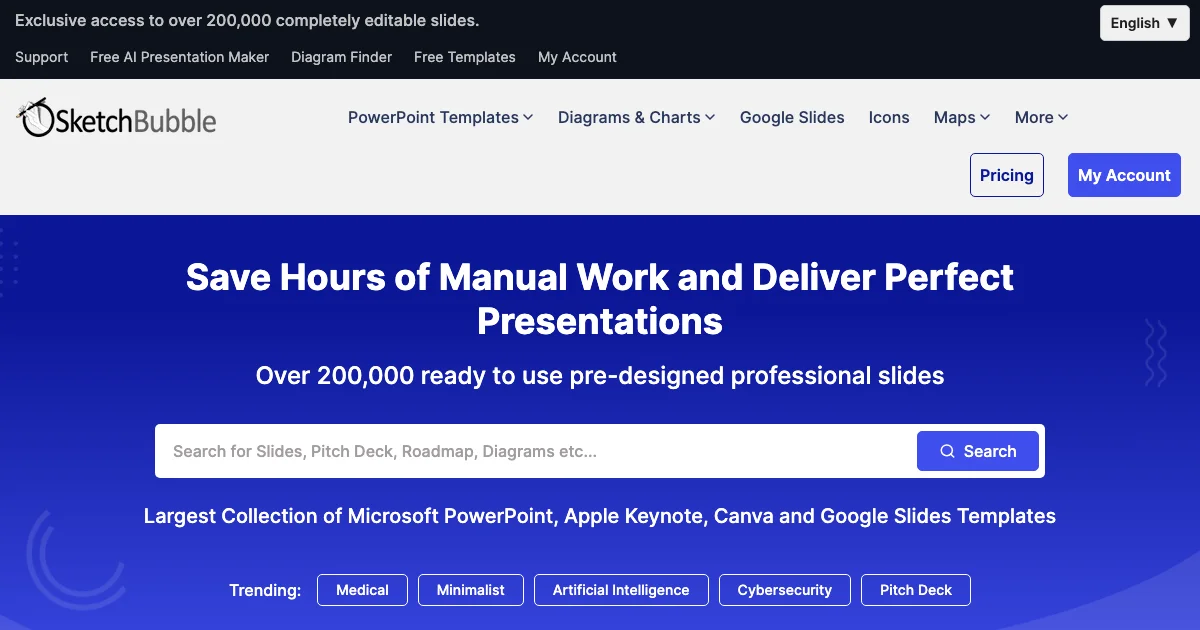The image size is (1200, 630).
Task: Visit the Diagram Finder link
Action: coord(342,57)
